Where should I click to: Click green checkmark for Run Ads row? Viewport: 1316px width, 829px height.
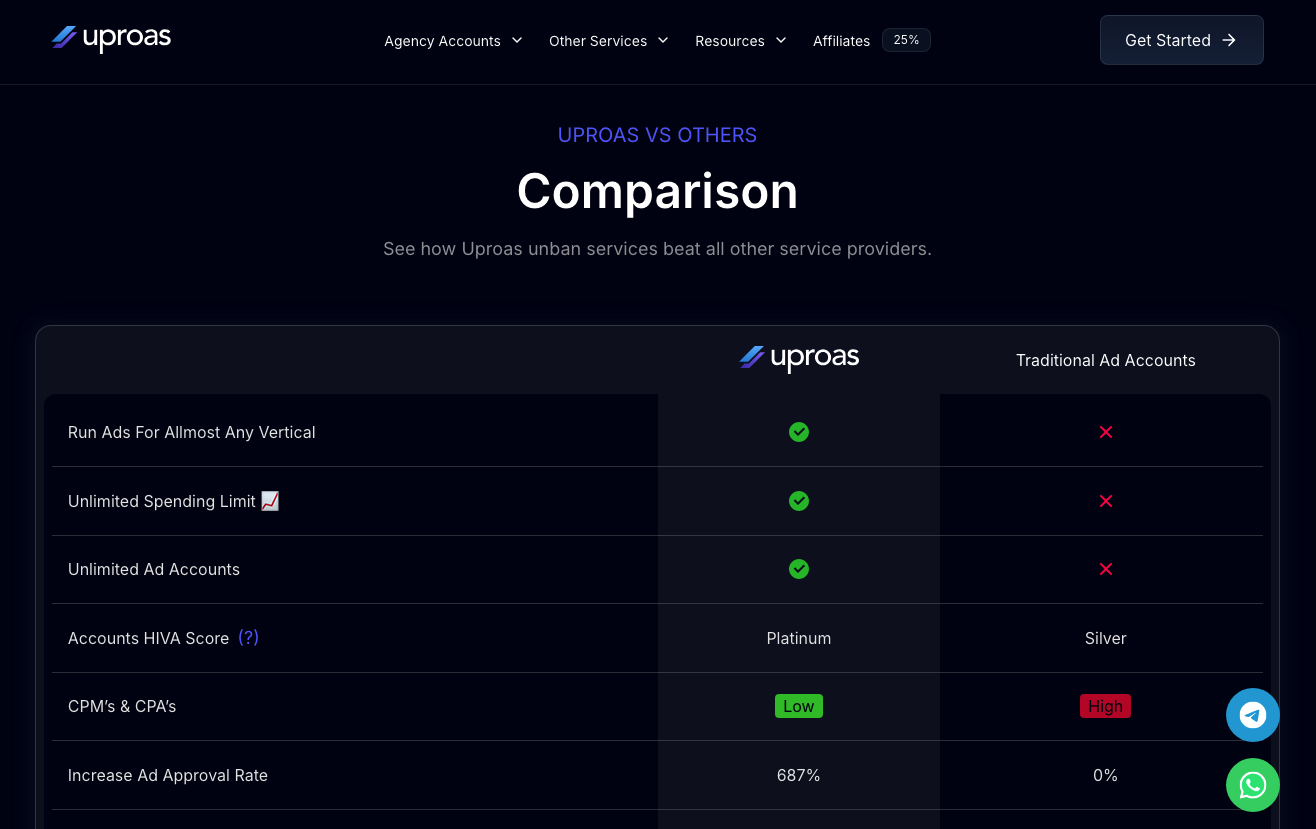click(x=798, y=432)
